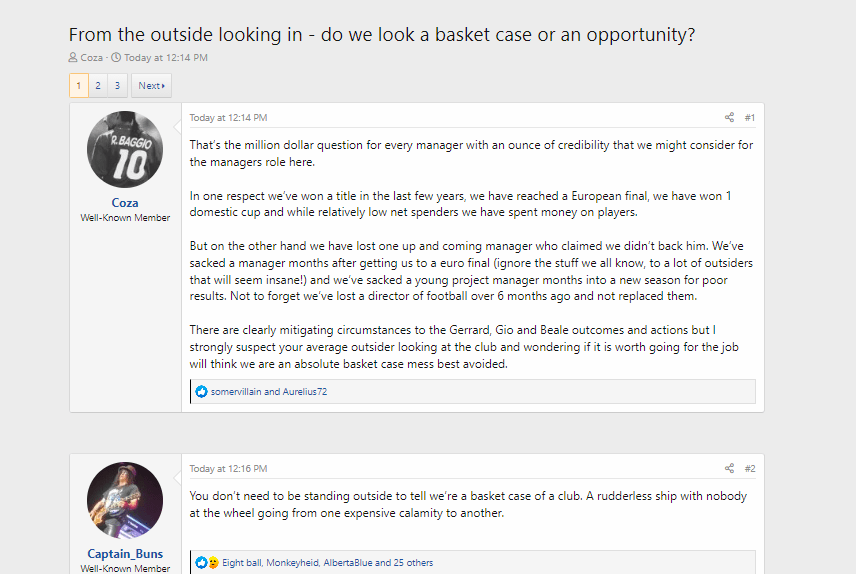Click share icon on post #1
This screenshot has width=856, height=574.
point(729,117)
